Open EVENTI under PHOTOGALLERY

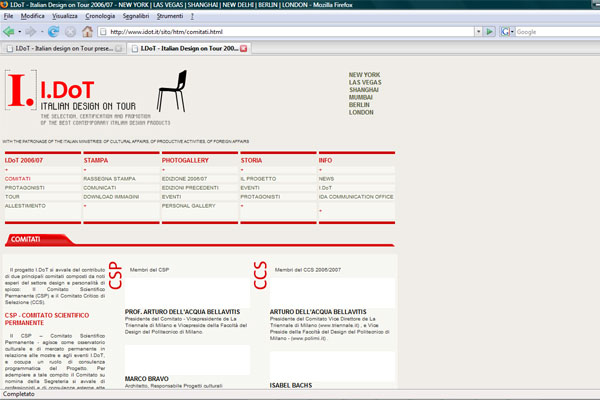pos(171,197)
